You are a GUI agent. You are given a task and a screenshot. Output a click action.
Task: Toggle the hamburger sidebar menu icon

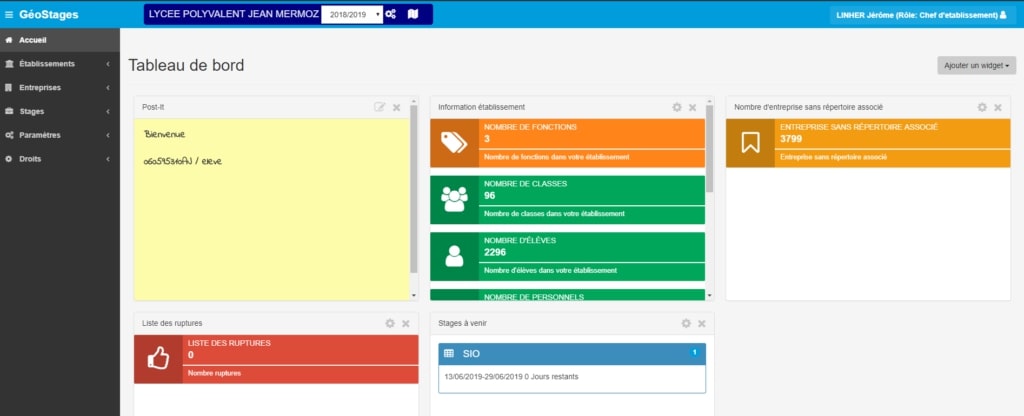(x=9, y=15)
